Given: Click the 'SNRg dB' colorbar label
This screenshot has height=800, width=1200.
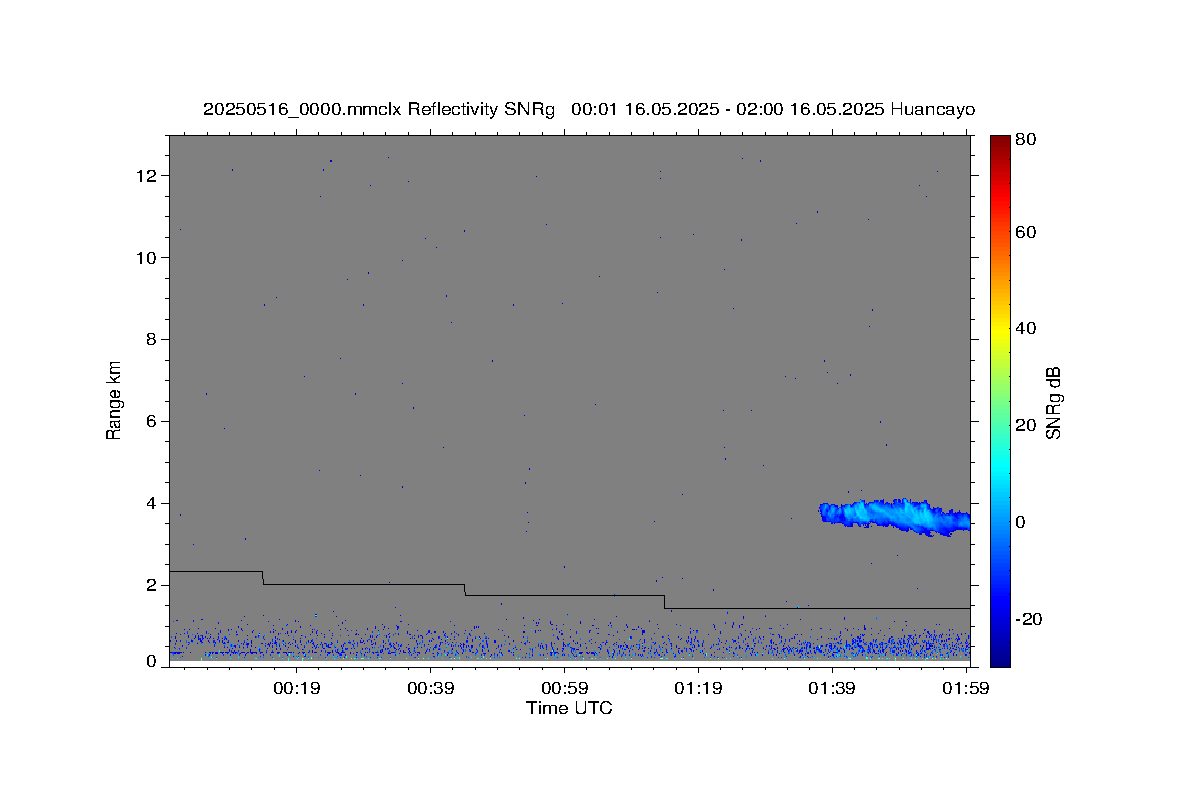Looking at the screenshot, I should 1053,402.
